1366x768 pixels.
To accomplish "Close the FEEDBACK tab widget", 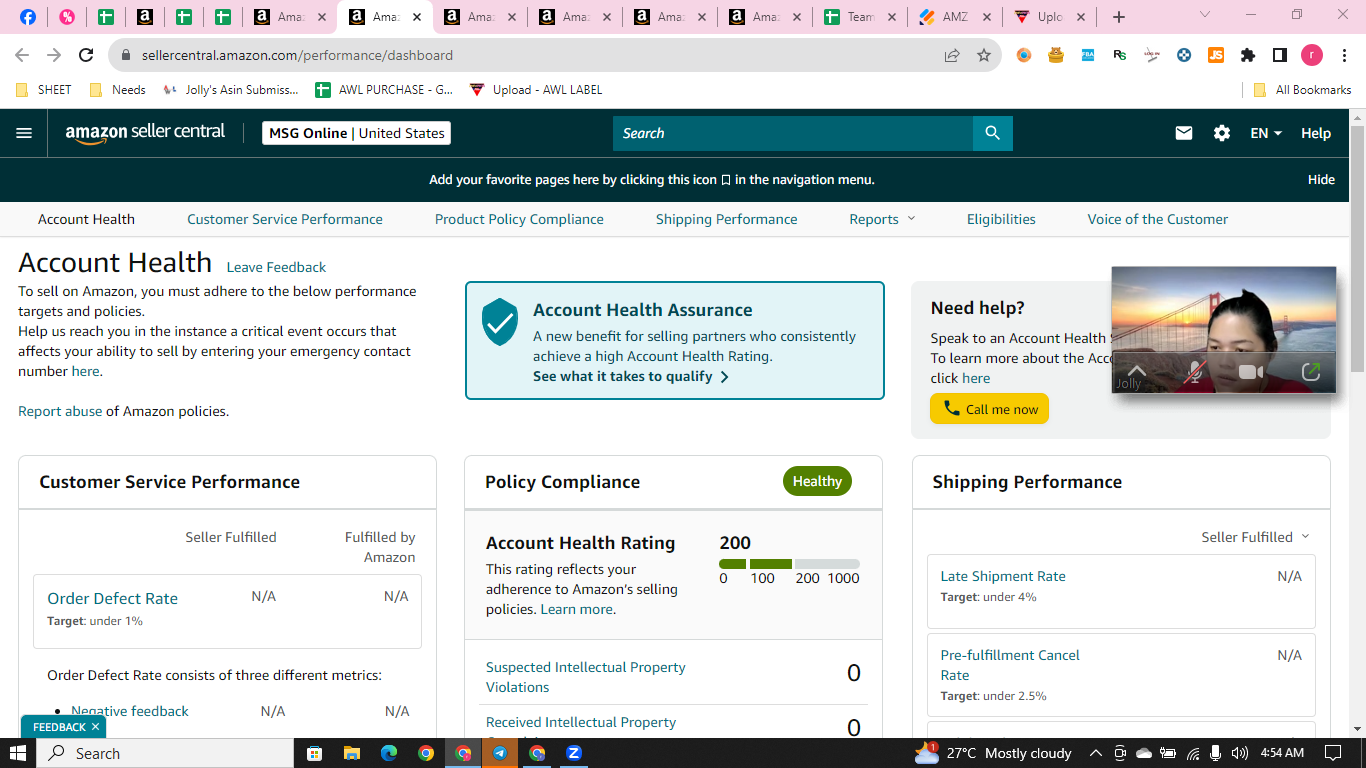I will pyautogui.click(x=95, y=727).
